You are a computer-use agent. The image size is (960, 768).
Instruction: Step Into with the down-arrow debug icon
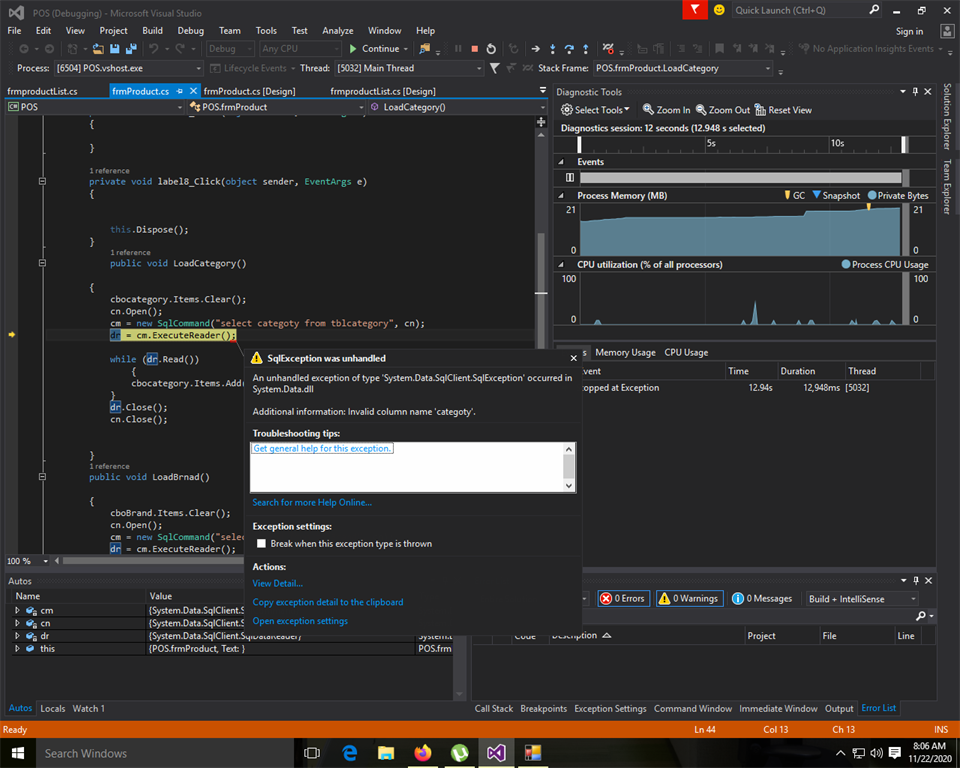[553, 48]
